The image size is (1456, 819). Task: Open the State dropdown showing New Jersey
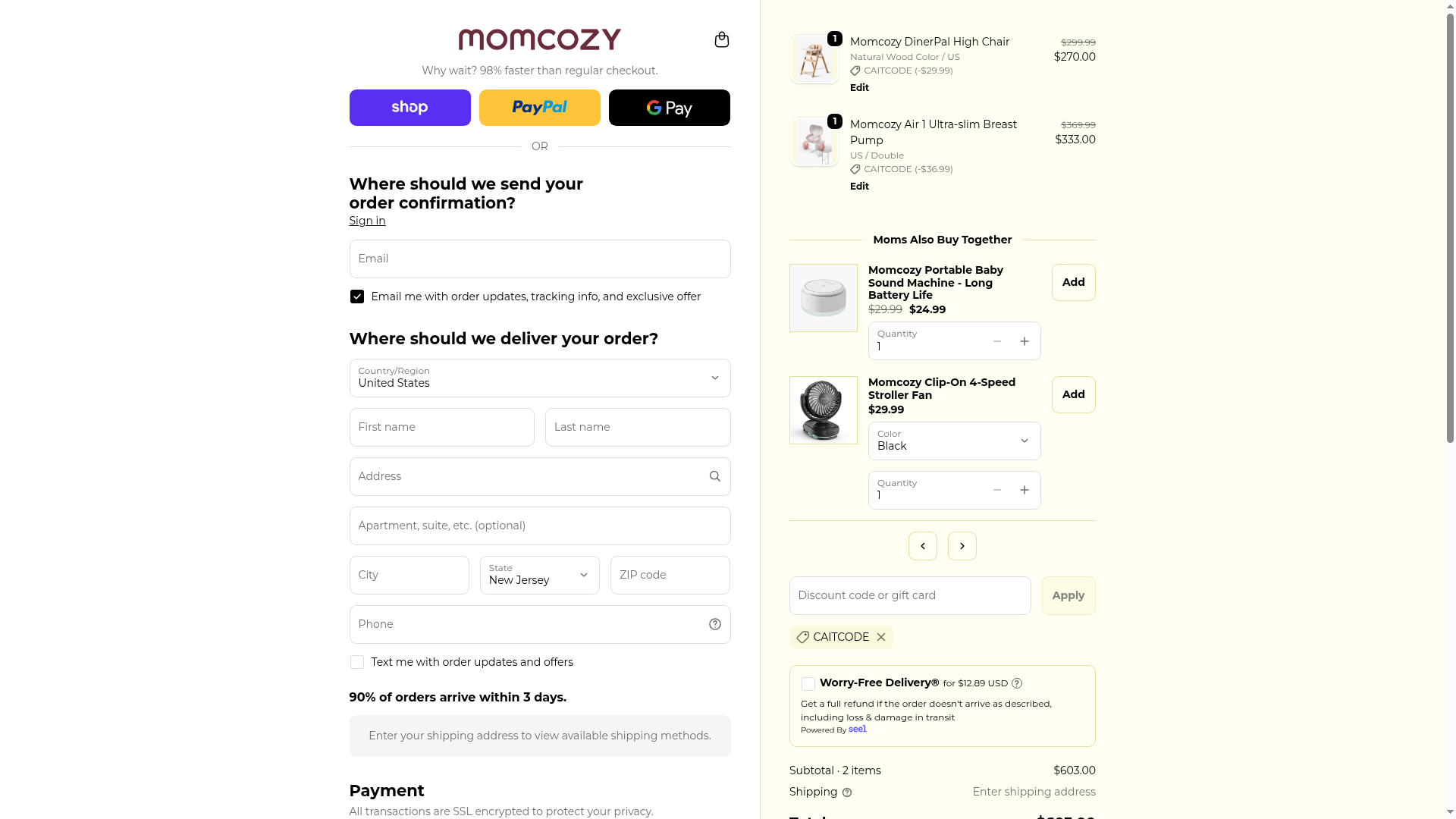[x=539, y=575]
